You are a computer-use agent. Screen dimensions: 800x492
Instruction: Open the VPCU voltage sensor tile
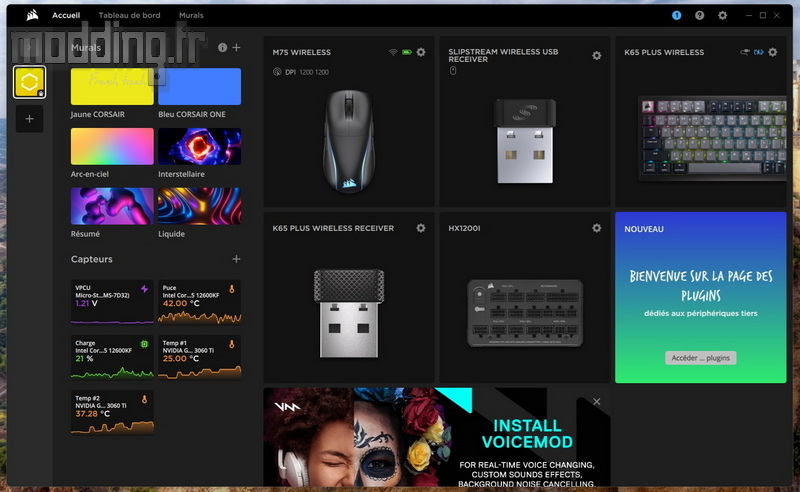coord(112,302)
